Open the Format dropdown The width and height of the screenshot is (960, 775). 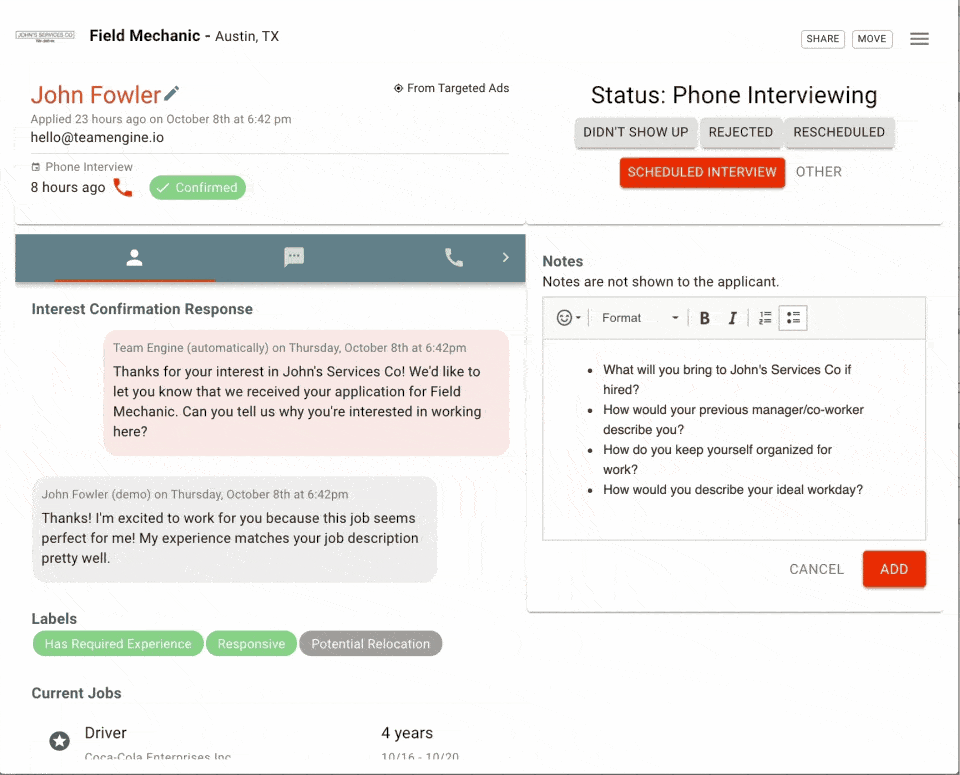coord(640,318)
